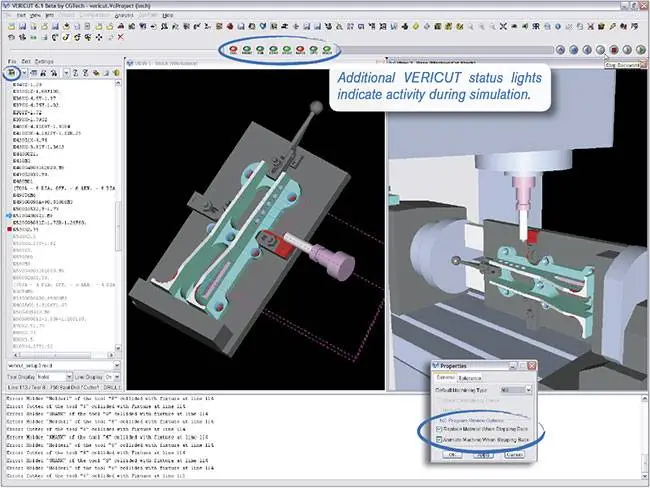Open the Info menu
Viewport: 650px width, 488px height.
click(x=49, y=15)
